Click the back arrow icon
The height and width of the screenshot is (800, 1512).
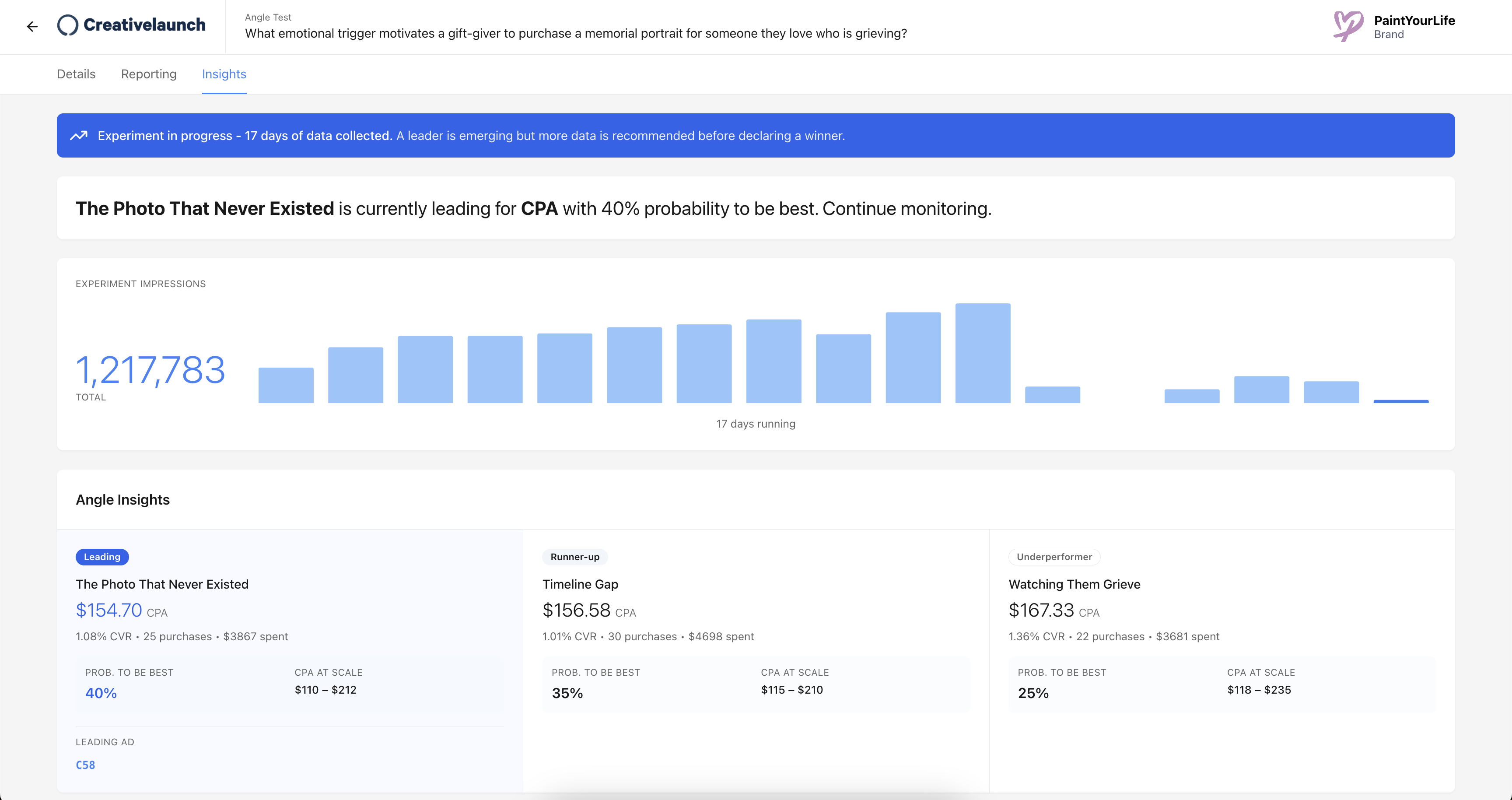32,26
